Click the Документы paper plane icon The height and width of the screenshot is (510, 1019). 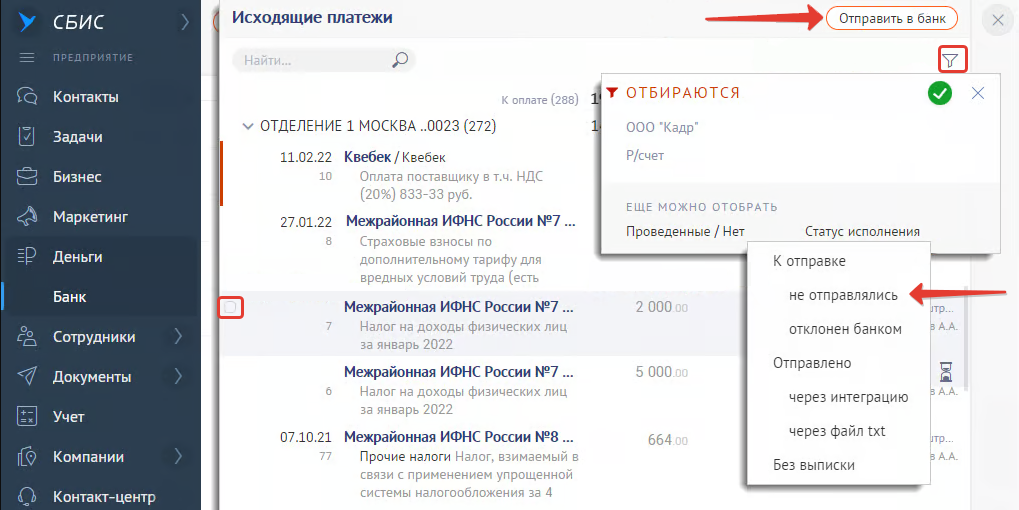coord(27,376)
